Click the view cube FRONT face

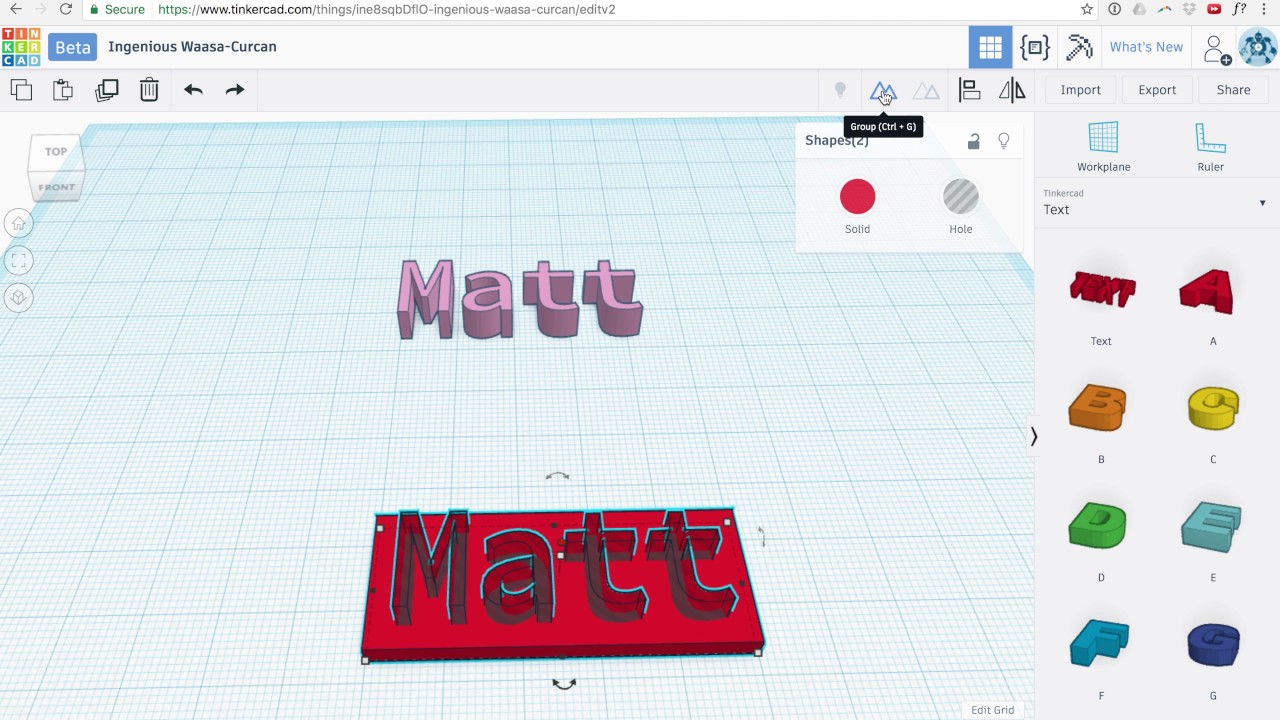pos(56,187)
